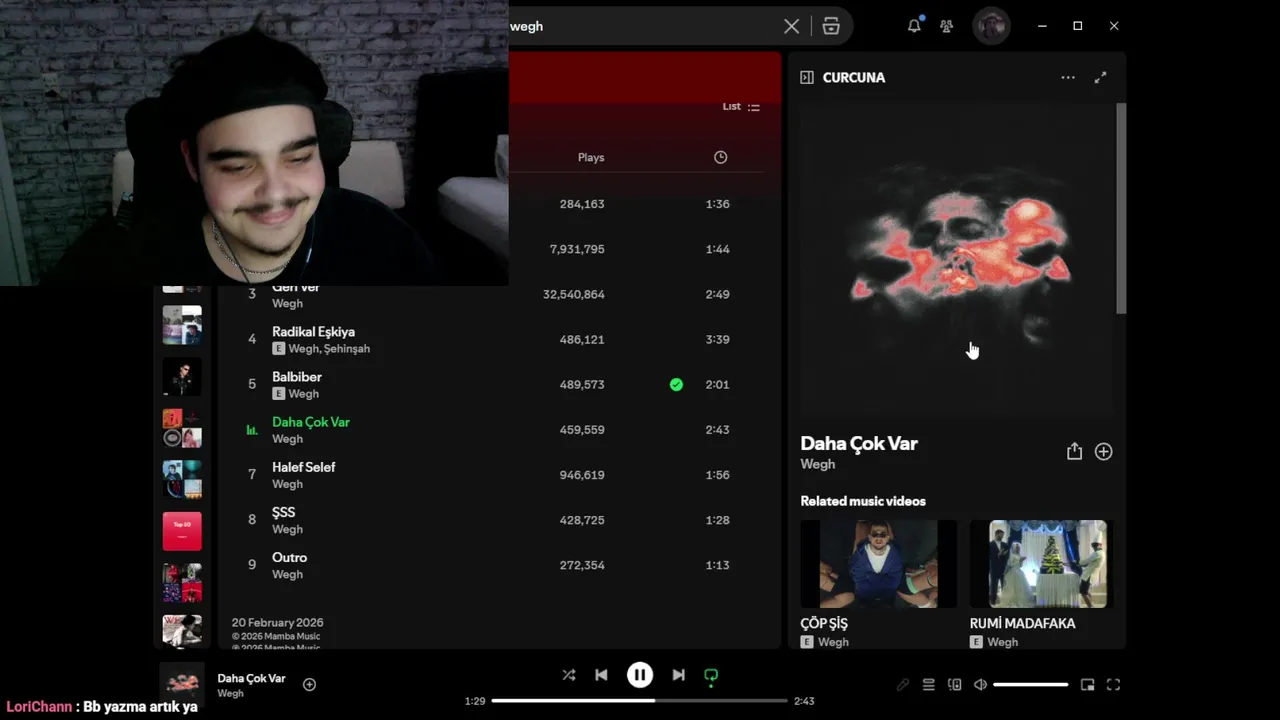Select duration 3:39 of Radikal Eşkiya
The height and width of the screenshot is (720, 1280).
(717, 339)
